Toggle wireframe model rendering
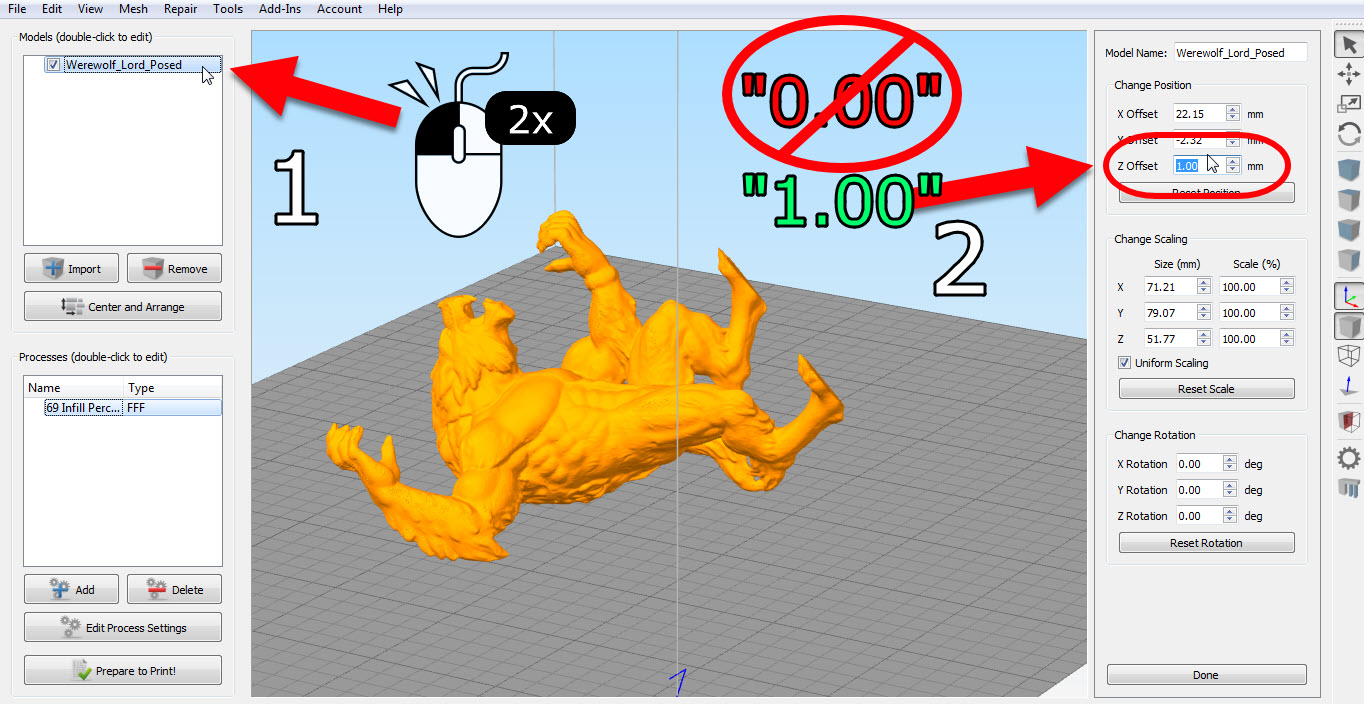Image resolution: width=1364 pixels, height=704 pixels. click(x=1348, y=356)
